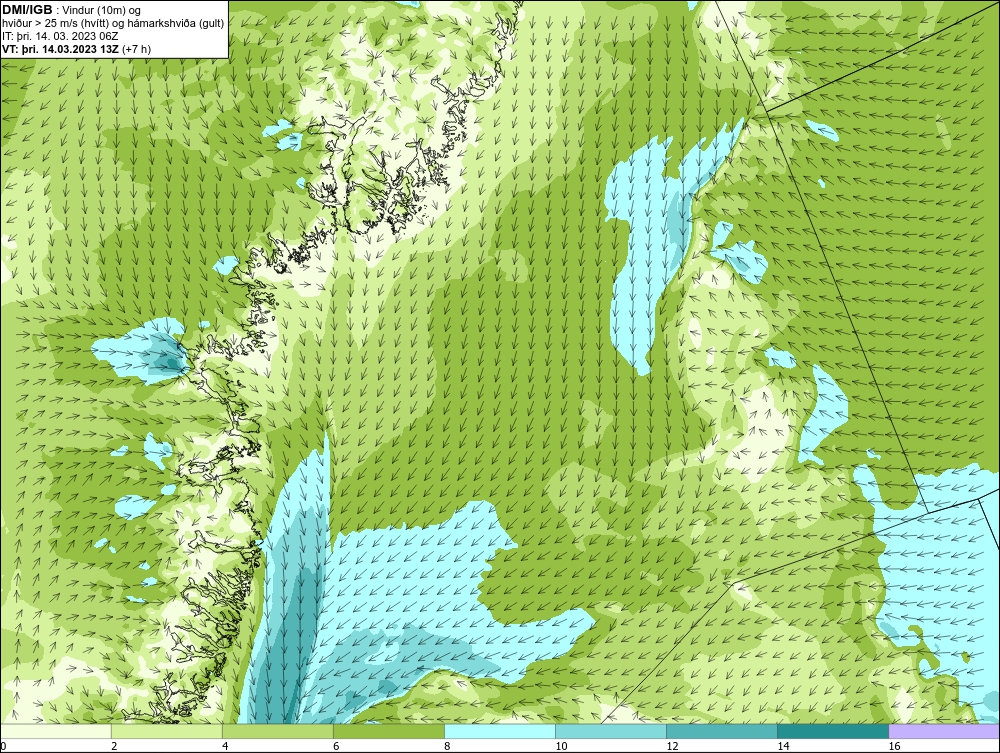Click the legend tick label '6'
1000x753 pixels.
(x=336, y=746)
